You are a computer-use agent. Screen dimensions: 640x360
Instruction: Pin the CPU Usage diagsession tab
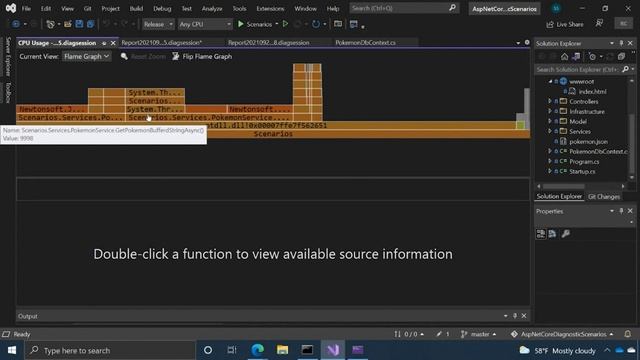104,43
